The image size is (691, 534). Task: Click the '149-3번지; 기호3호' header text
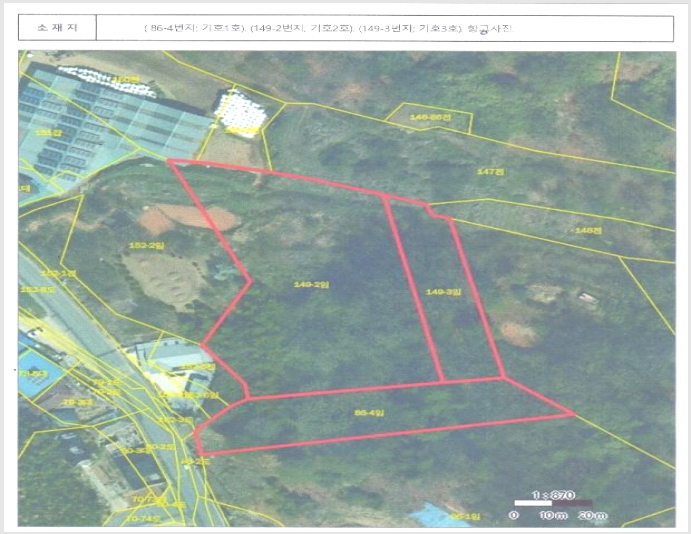[411, 29]
